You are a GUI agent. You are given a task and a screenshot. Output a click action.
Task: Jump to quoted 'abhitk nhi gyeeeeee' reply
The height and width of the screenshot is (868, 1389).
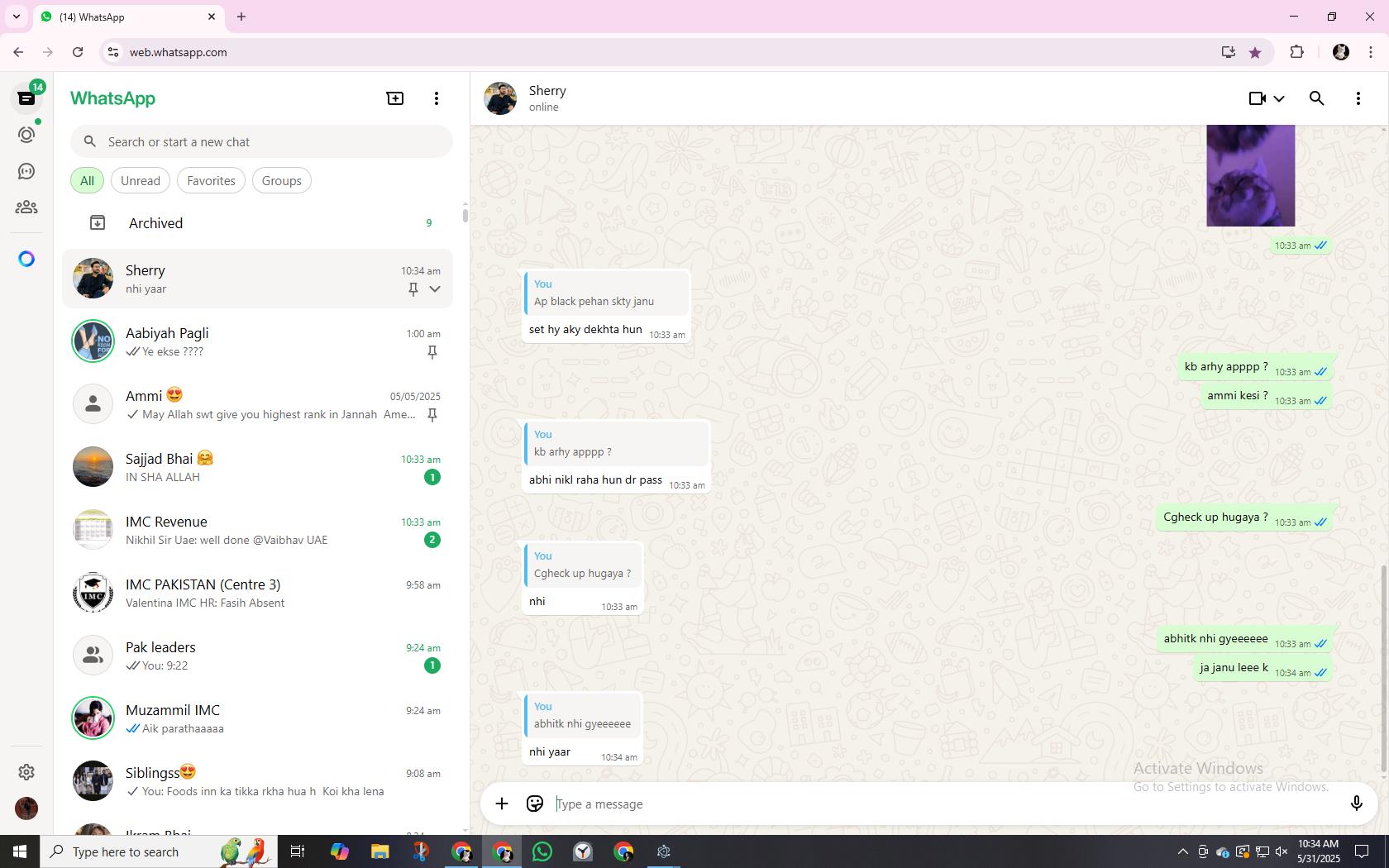(583, 715)
